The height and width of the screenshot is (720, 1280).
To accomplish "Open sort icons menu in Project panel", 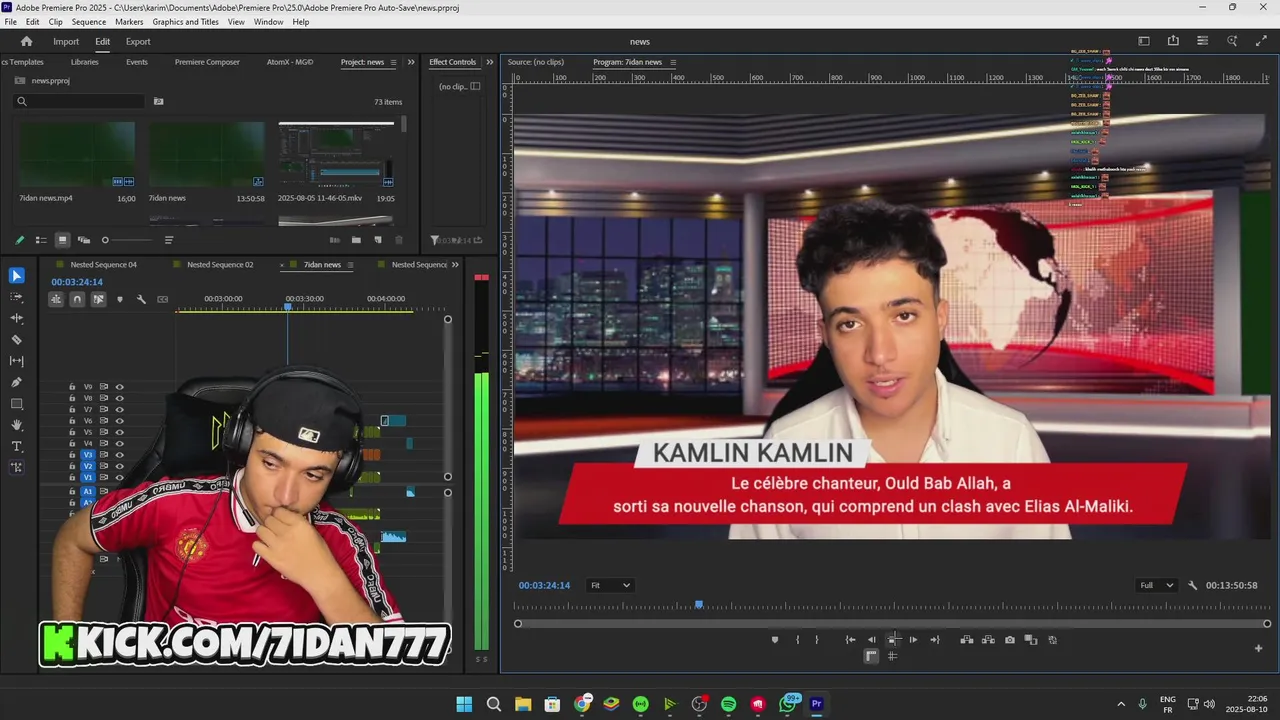I will (x=169, y=240).
